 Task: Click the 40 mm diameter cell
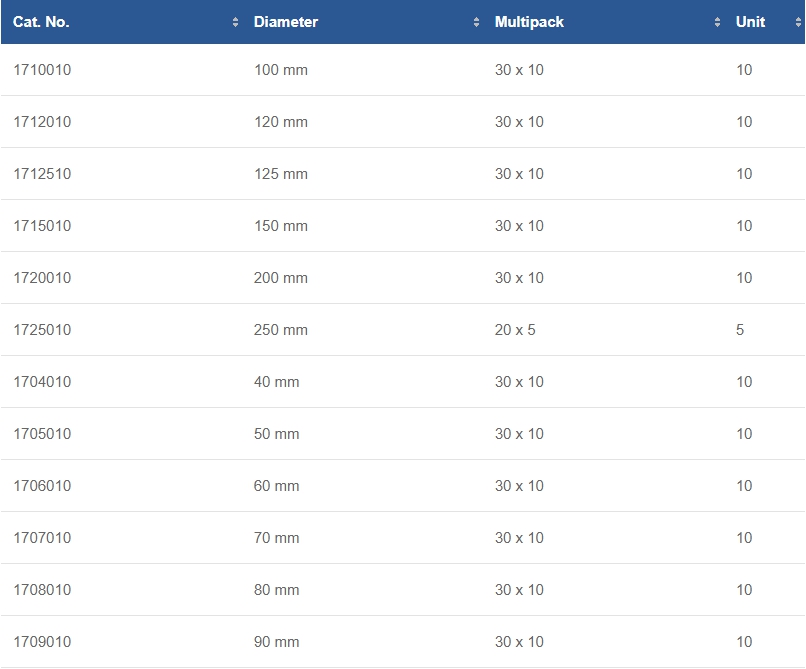click(277, 382)
